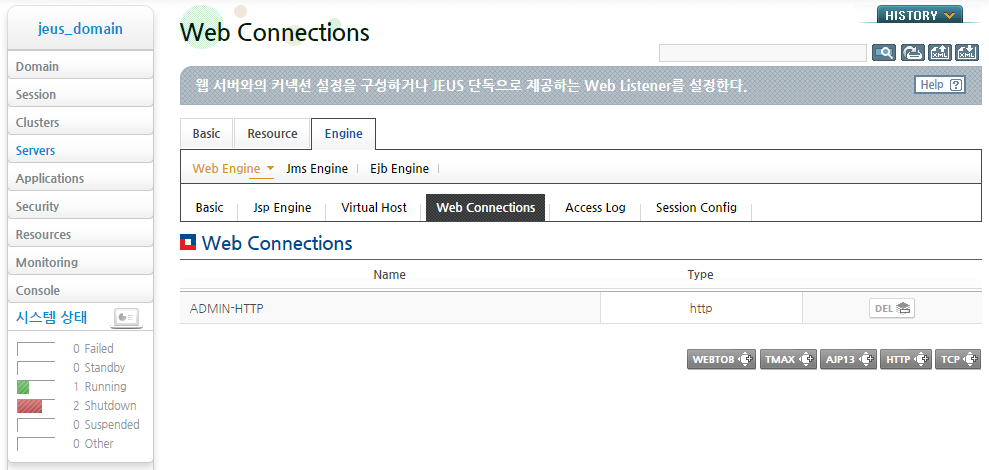Image resolution: width=989 pixels, height=470 pixels.
Task: Click the search magnifier icon
Action: click(884, 53)
